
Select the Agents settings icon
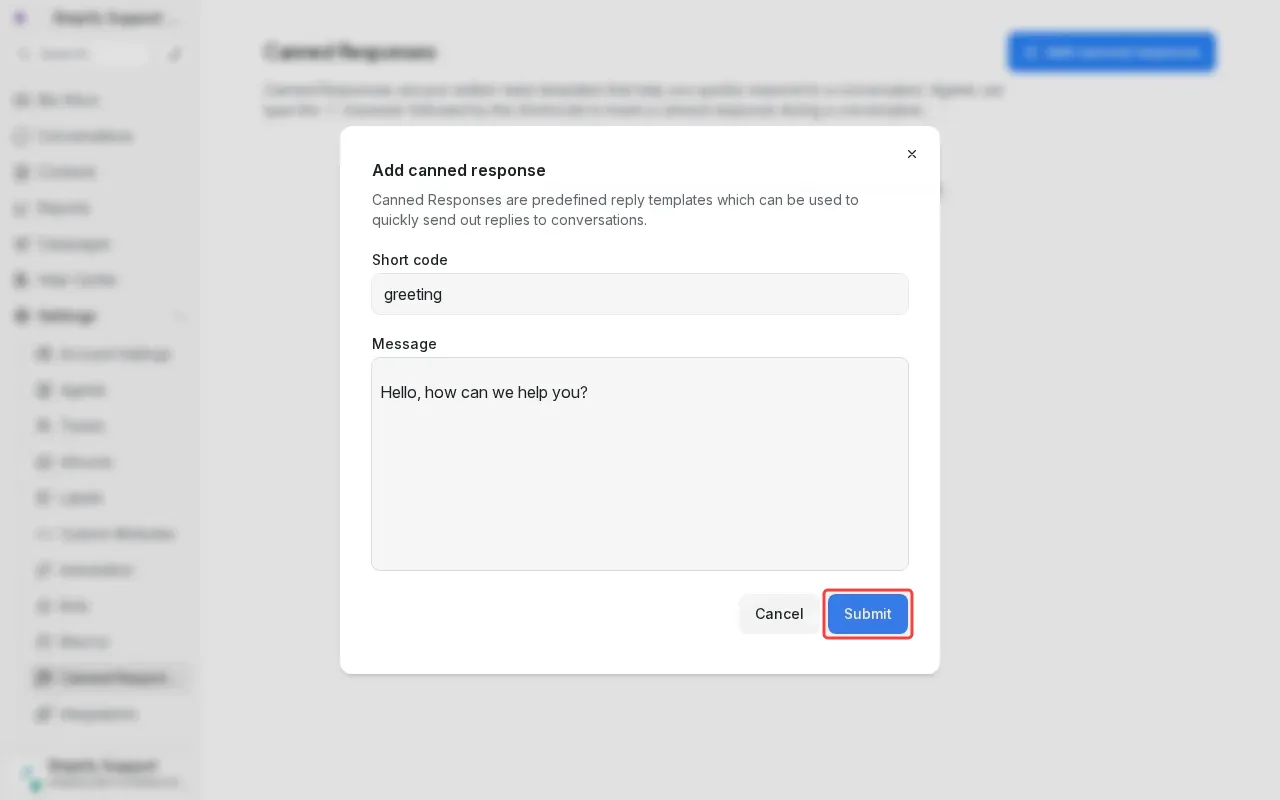click(44, 390)
